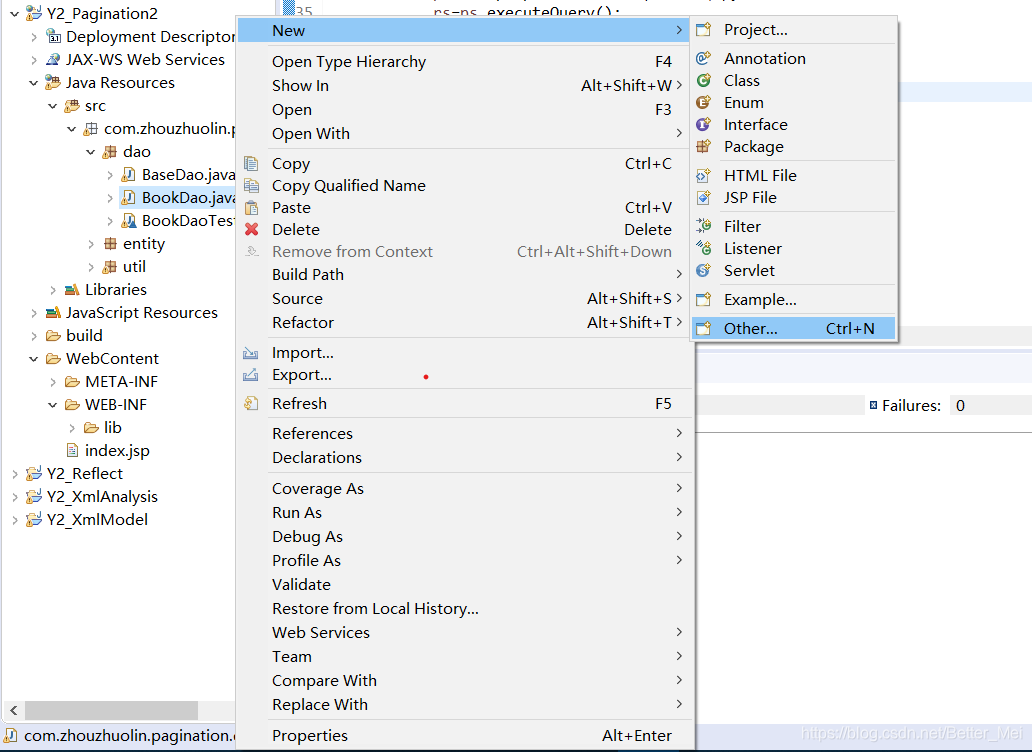The height and width of the screenshot is (752, 1032).
Task: Open the Compare With submenu
Action: 463,680
